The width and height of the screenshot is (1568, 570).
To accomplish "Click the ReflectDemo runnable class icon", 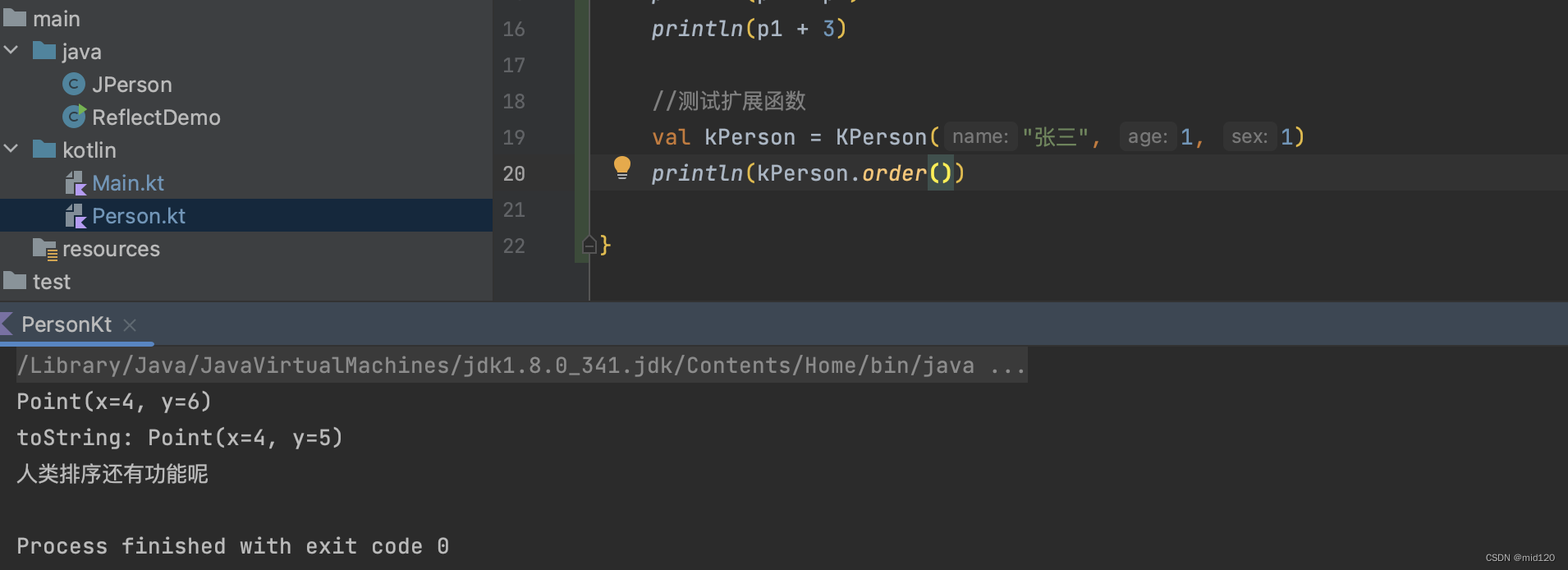I will click(75, 117).
